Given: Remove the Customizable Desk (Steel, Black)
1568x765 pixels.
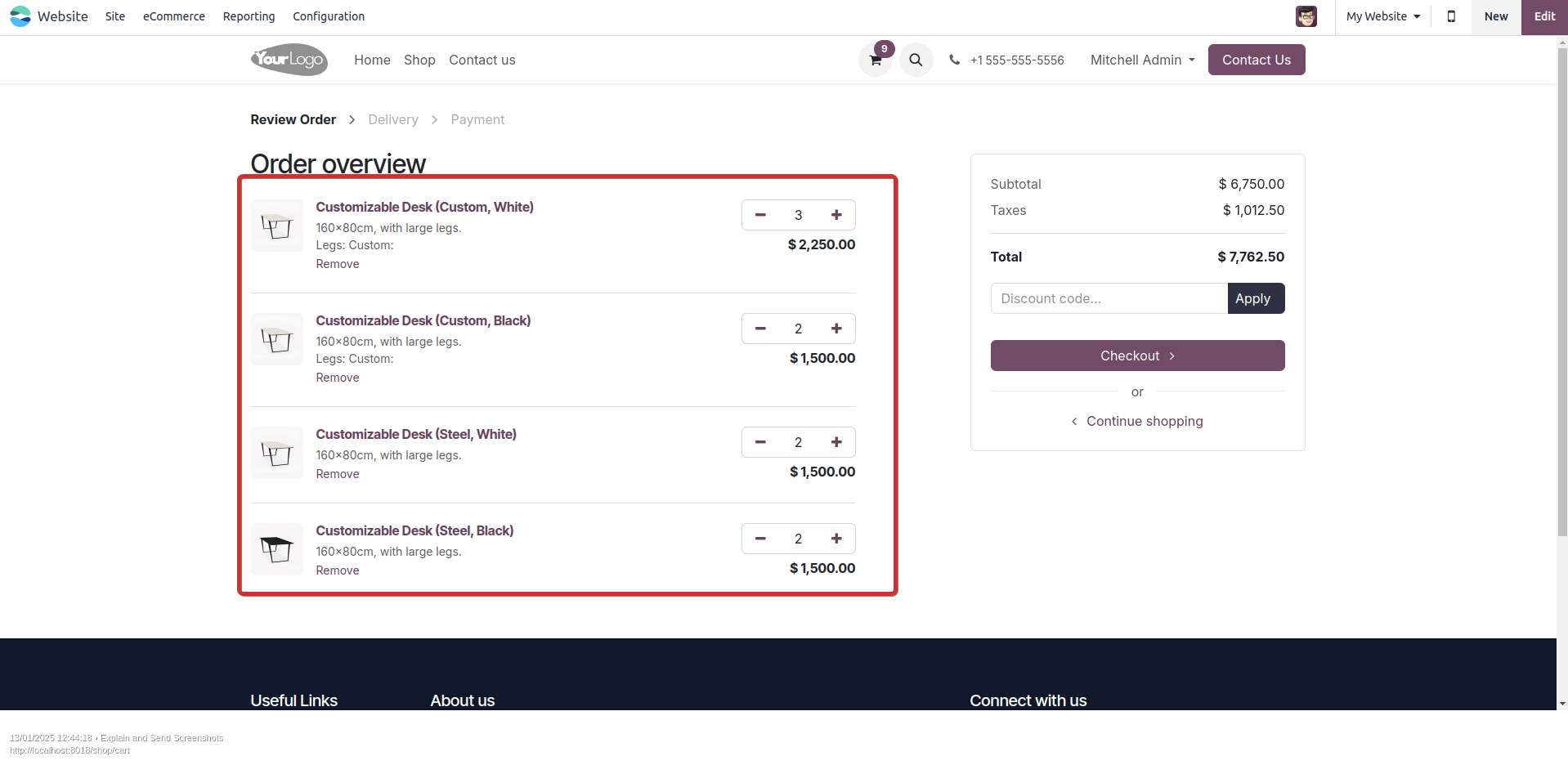Looking at the screenshot, I should [x=338, y=570].
